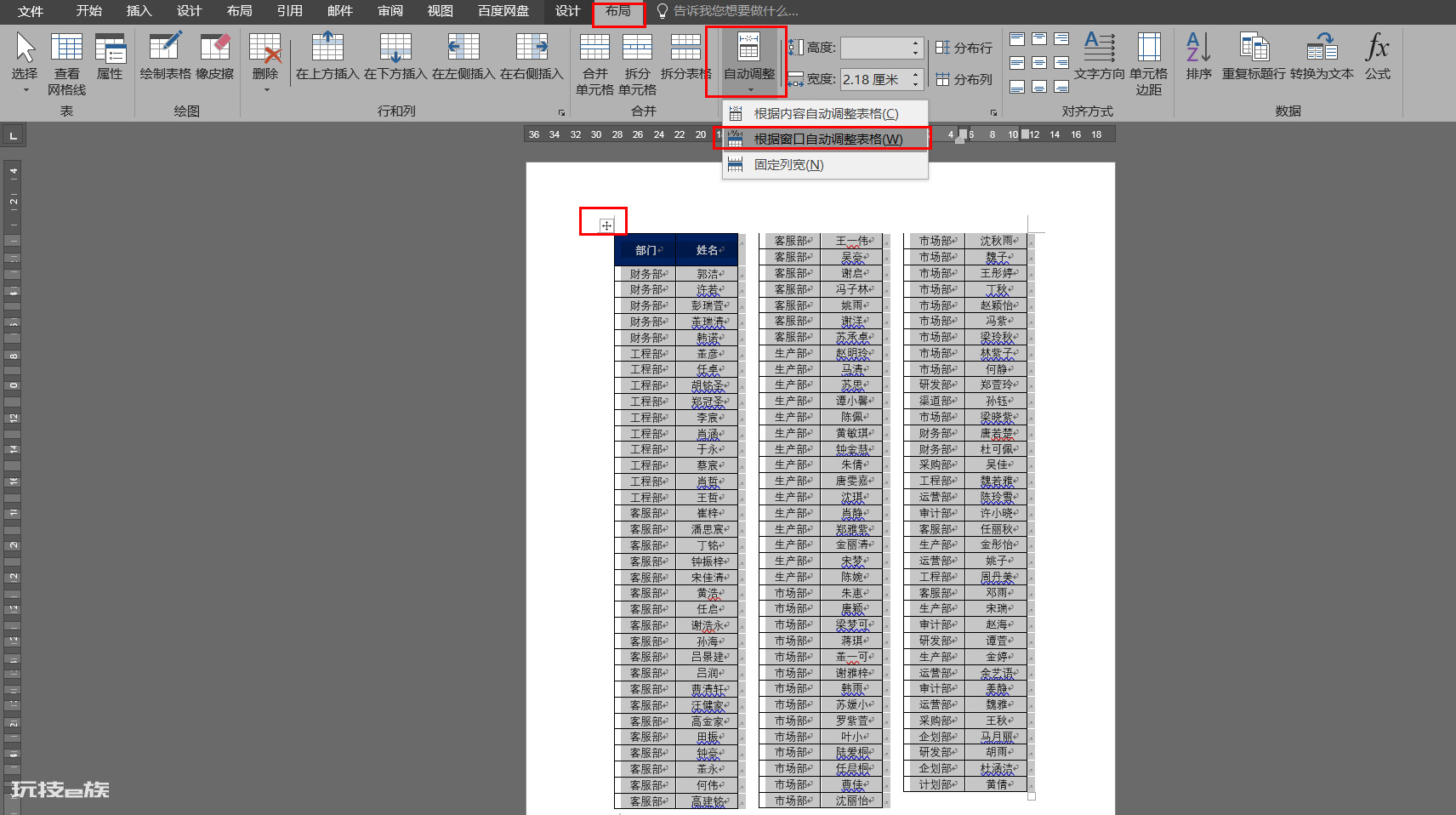
Task: Align cell text bottom right
Action: pyautogui.click(x=1061, y=87)
